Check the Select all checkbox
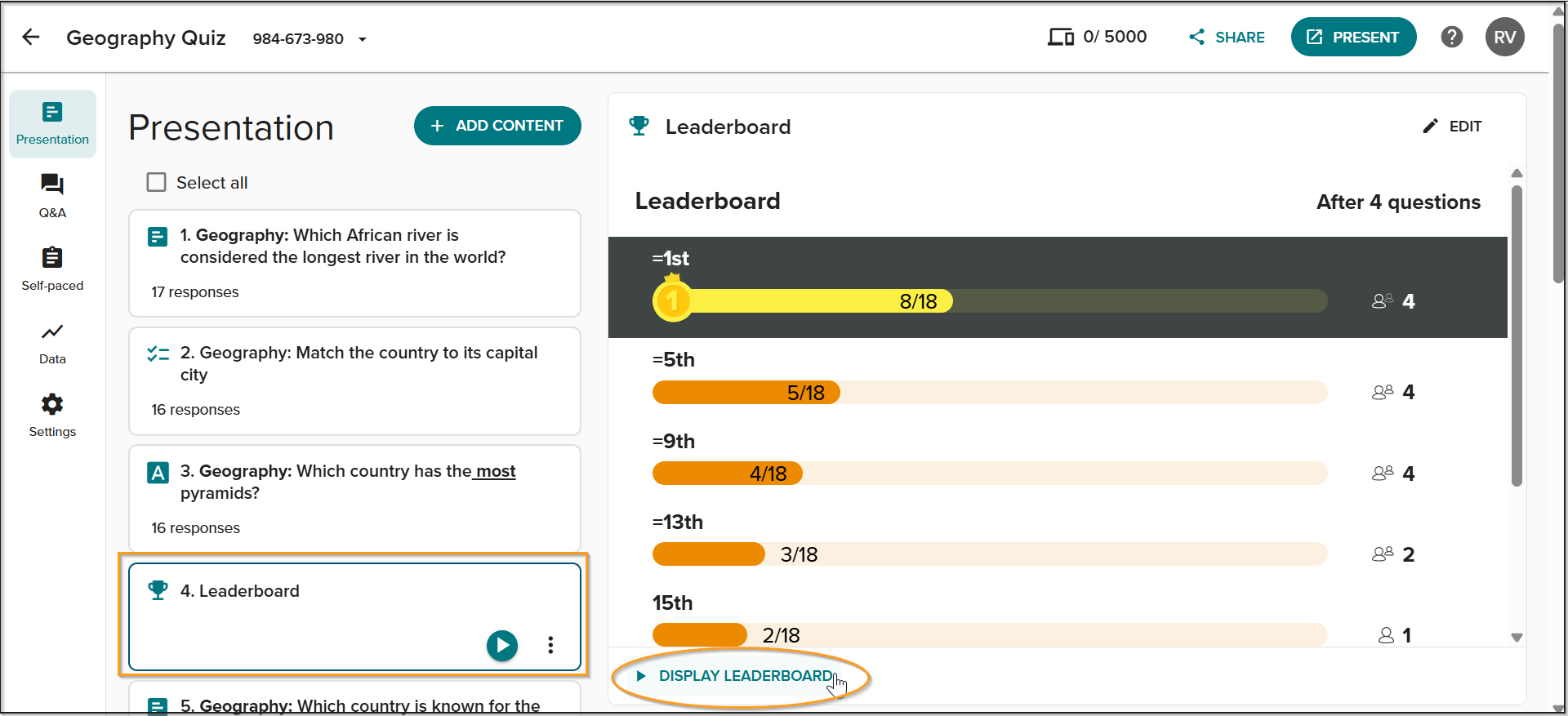This screenshot has width=1568, height=716. point(156,182)
